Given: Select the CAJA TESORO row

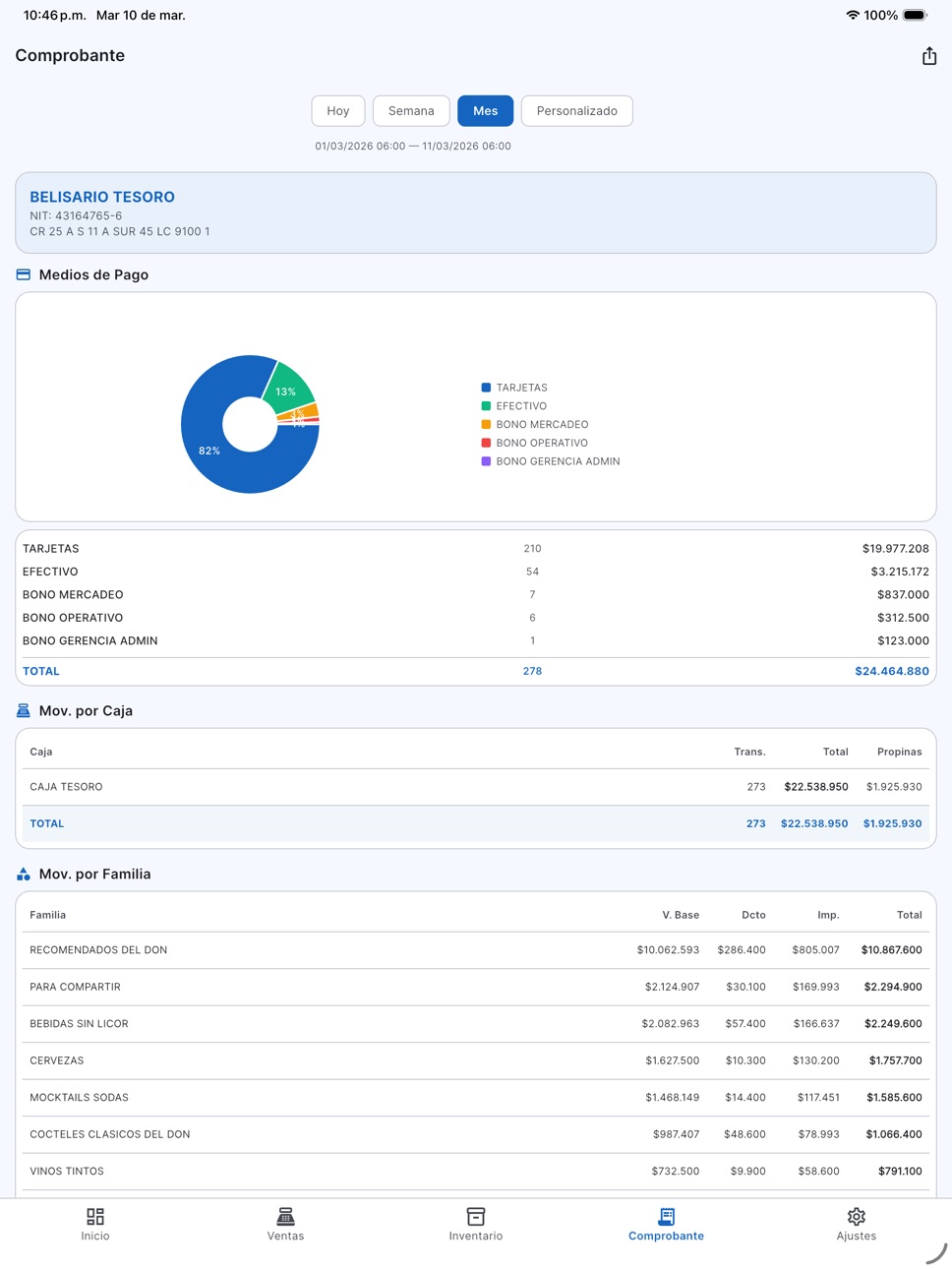Looking at the screenshot, I should pyautogui.click(x=476, y=787).
